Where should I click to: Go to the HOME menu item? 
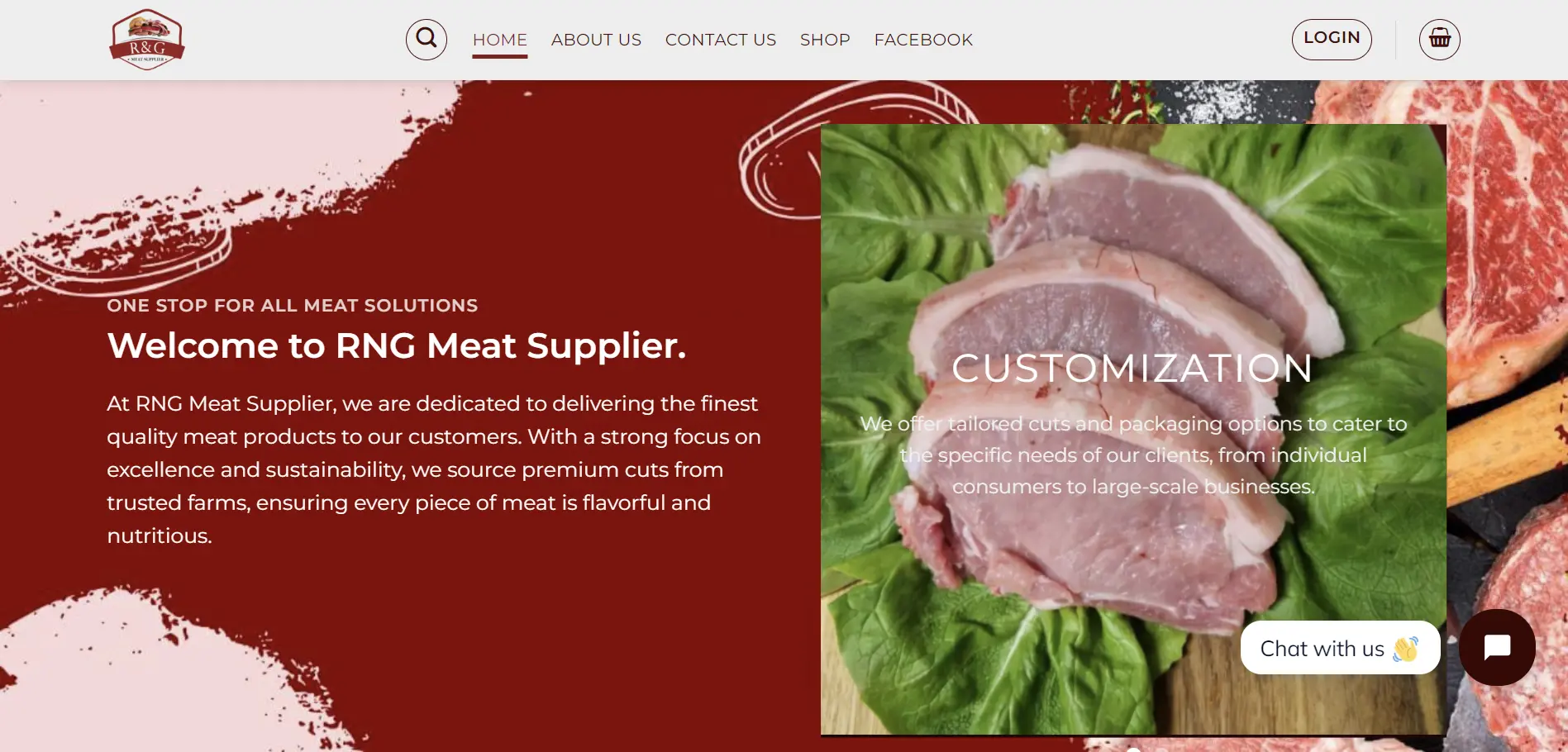pos(500,40)
